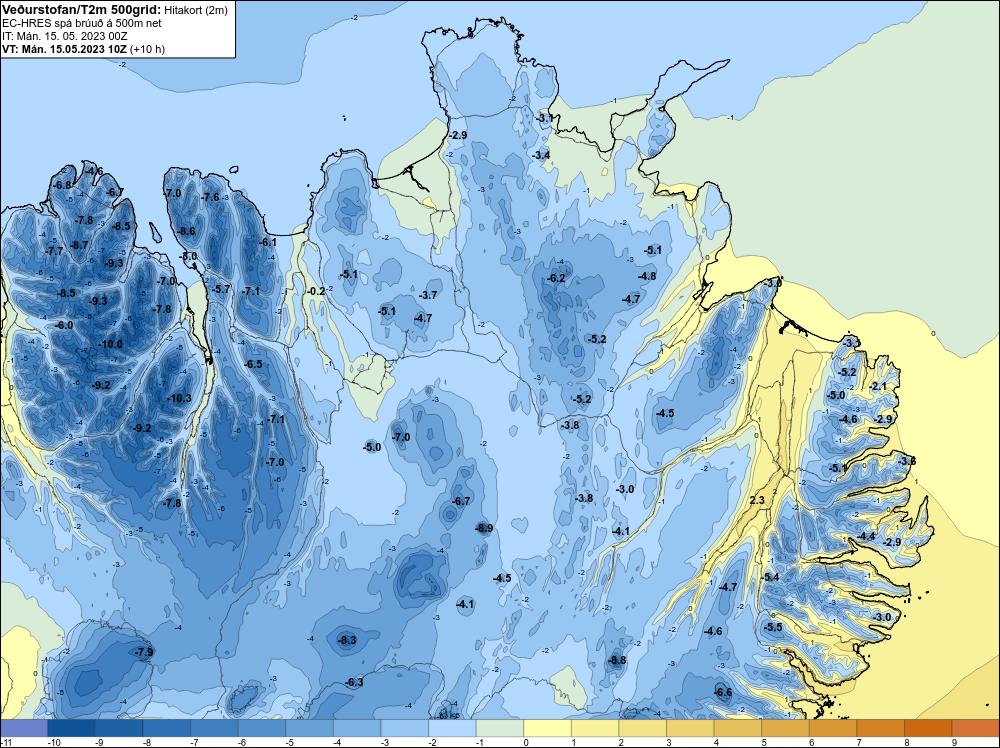Click the -7.6 temperature label
Viewport: 1000px width, 748px height.
tap(210, 198)
